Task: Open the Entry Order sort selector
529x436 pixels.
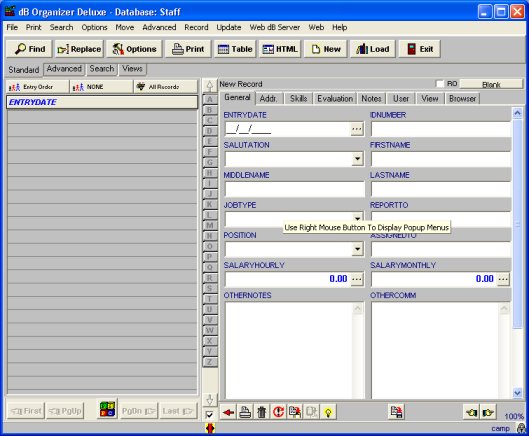Action: point(37,87)
